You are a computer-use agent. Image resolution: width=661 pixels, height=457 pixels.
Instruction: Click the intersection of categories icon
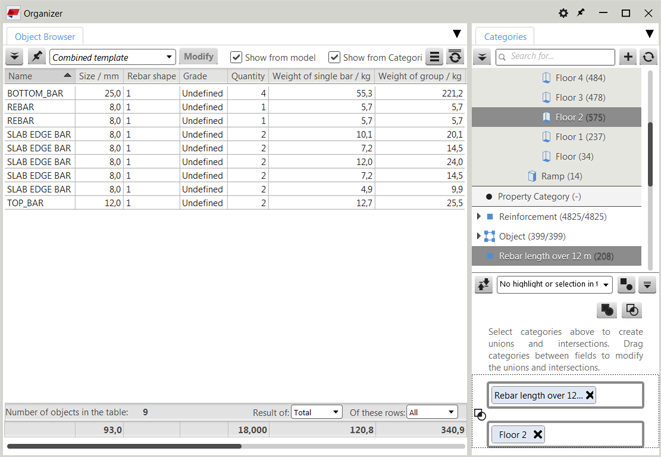point(632,311)
